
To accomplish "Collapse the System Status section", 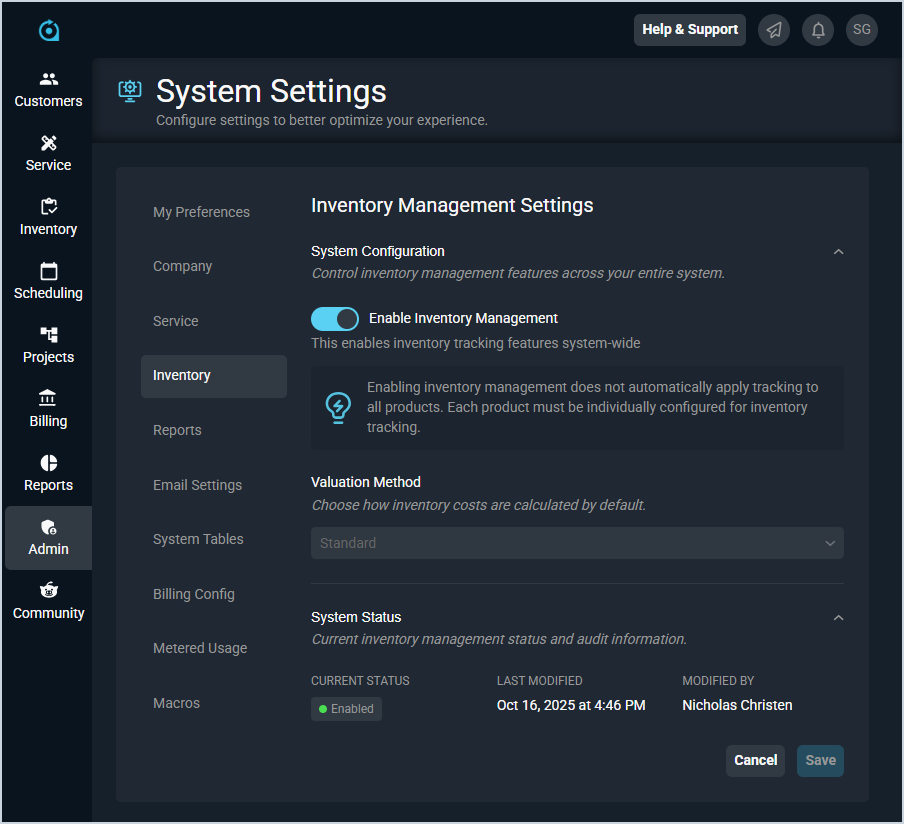I will coord(838,618).
